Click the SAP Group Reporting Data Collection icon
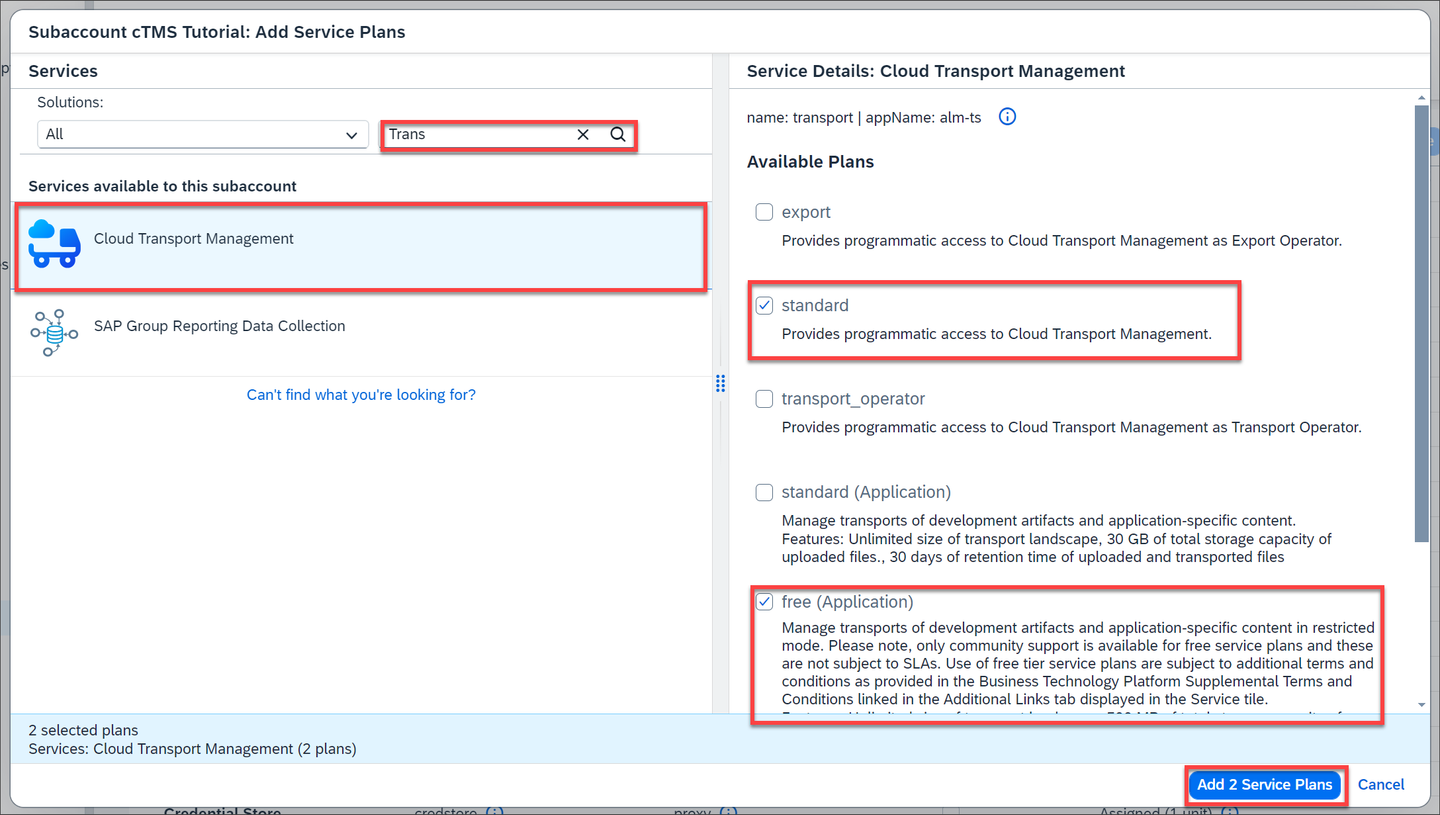1440x815 pixels. pyautogui.click(x=54, y=332)
